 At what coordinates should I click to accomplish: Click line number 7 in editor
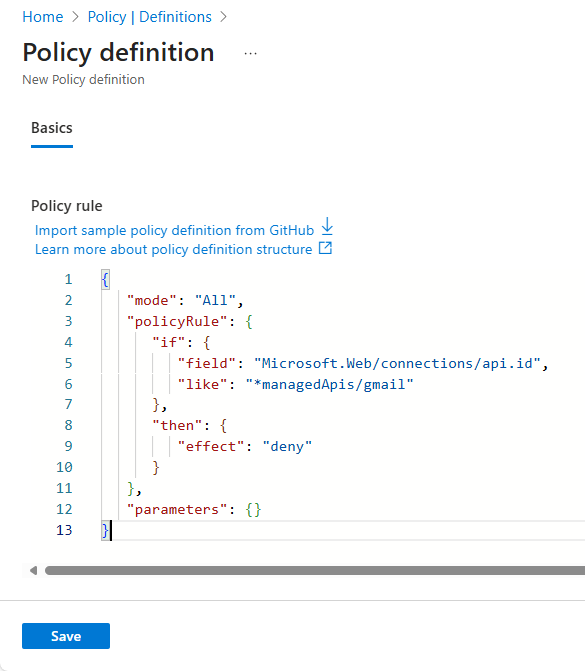coord(68,404)
